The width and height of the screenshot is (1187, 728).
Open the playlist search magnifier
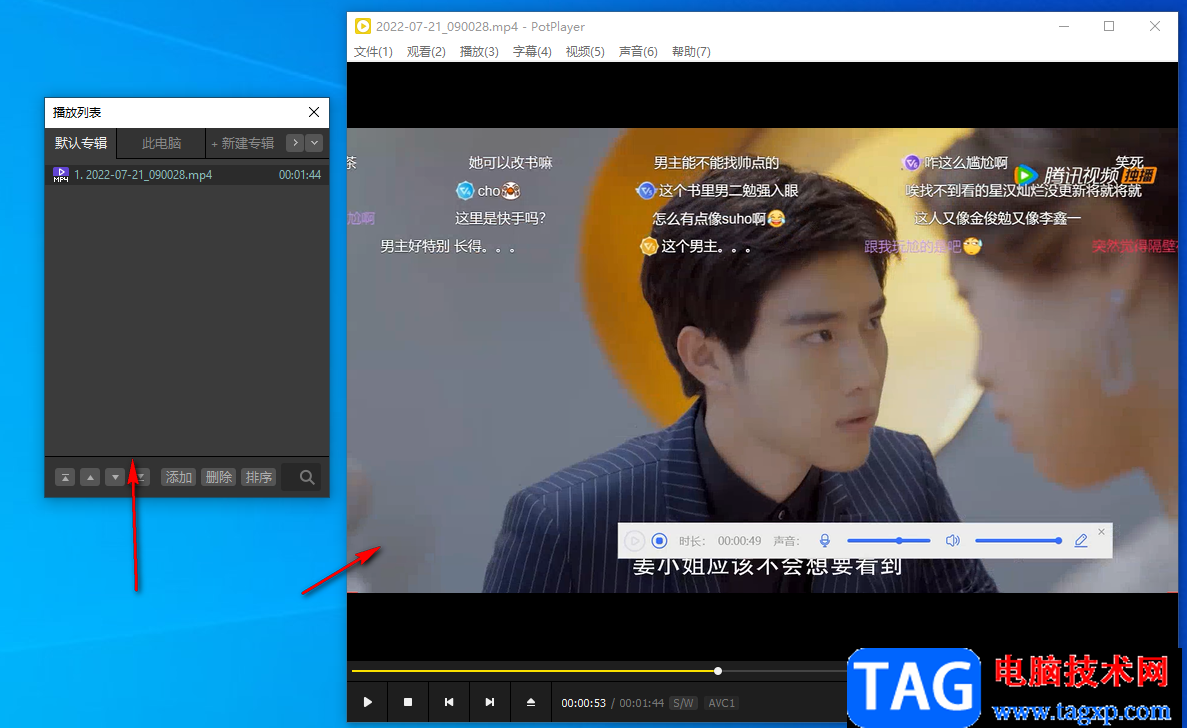click(307, 478)
